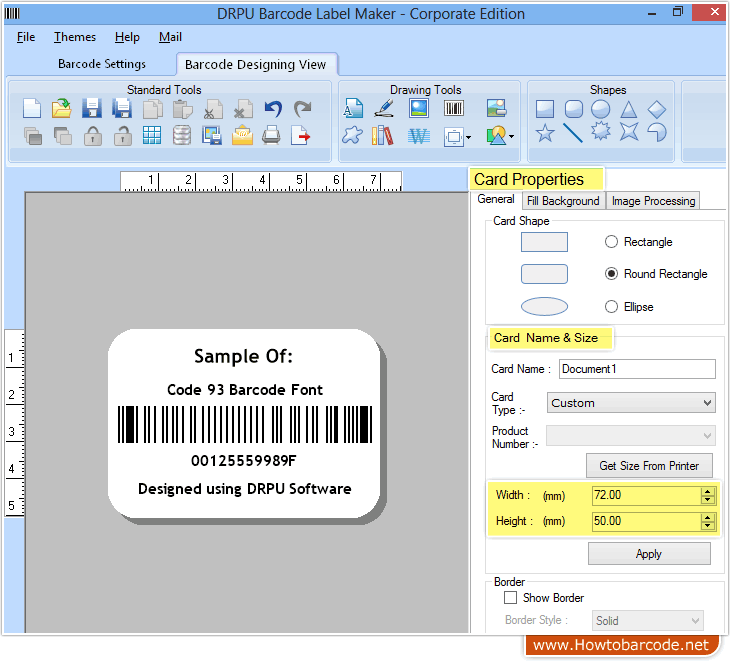
Task: Insert a barcode using barcode tool
Action: click(x=453, y=108)
